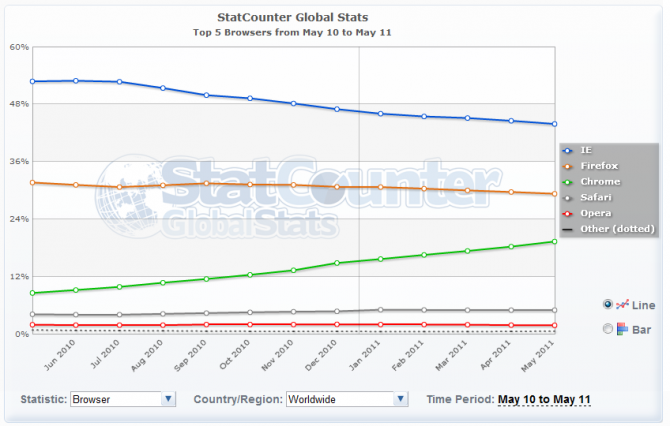Click the Browser statistic combo box
The height and width of the screenshot is (426, 670).
tap(115, 399)
